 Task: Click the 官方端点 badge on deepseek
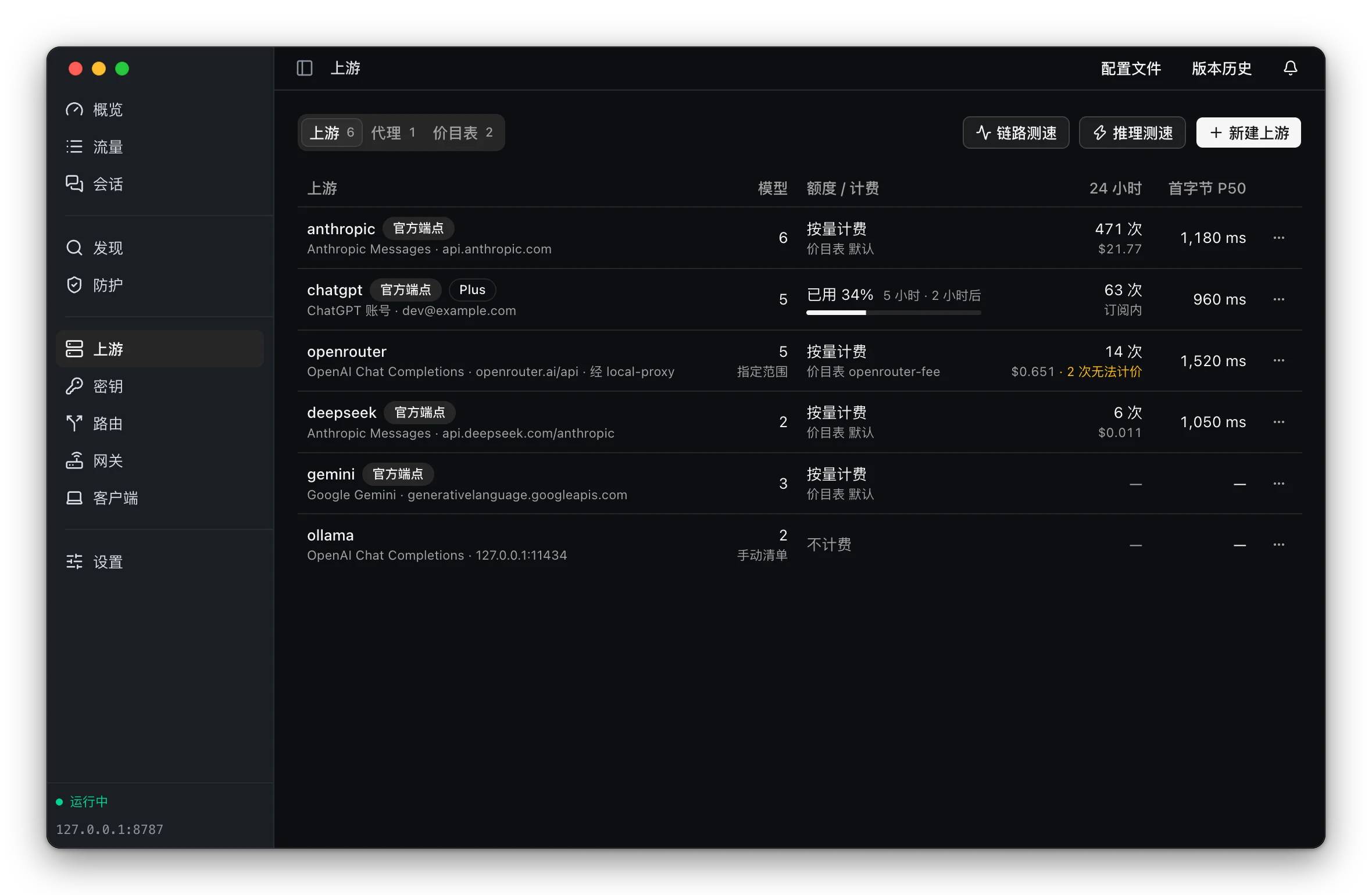click(x=420, y=412)
